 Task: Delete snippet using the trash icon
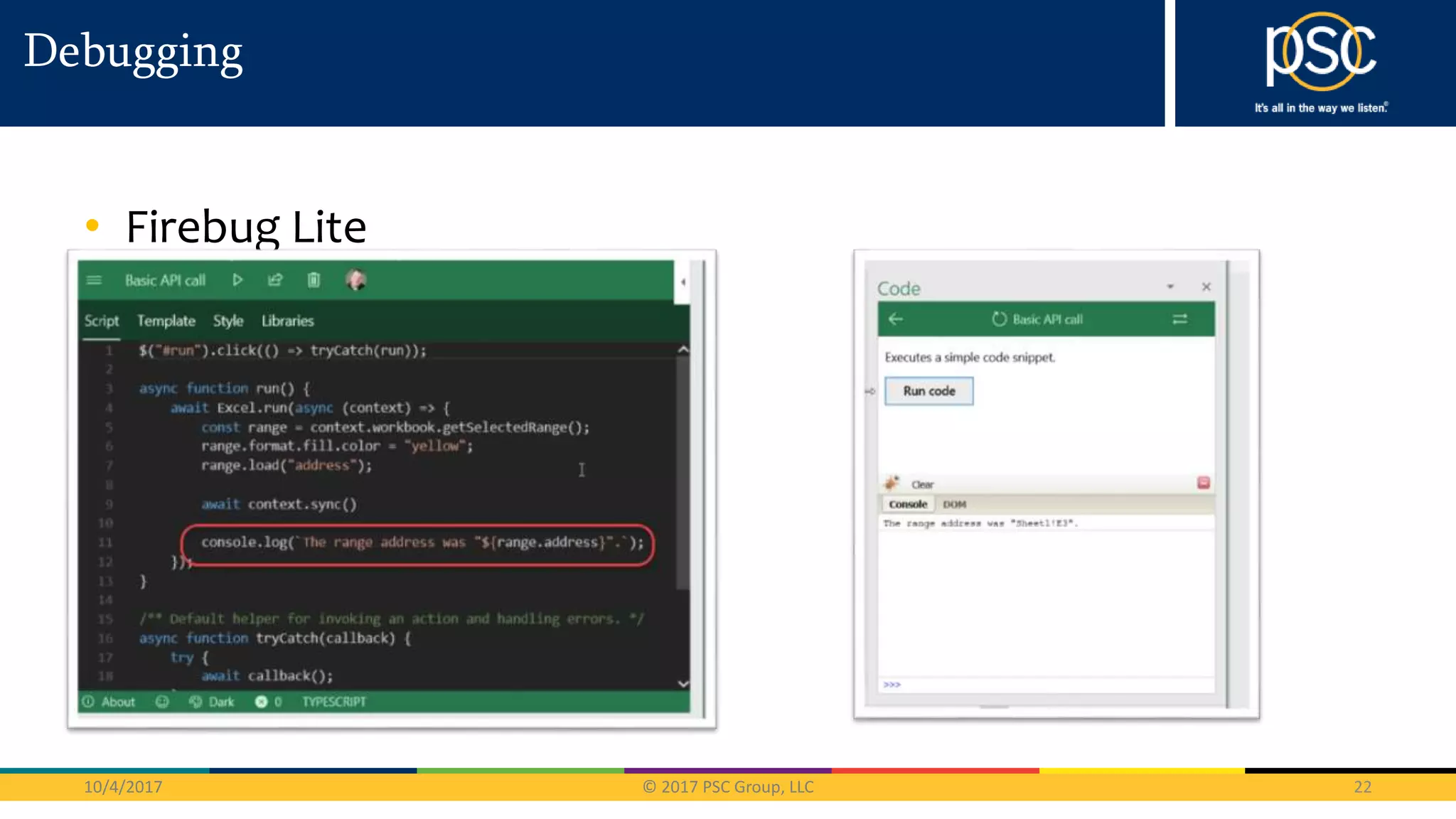[x=314, y=280]
